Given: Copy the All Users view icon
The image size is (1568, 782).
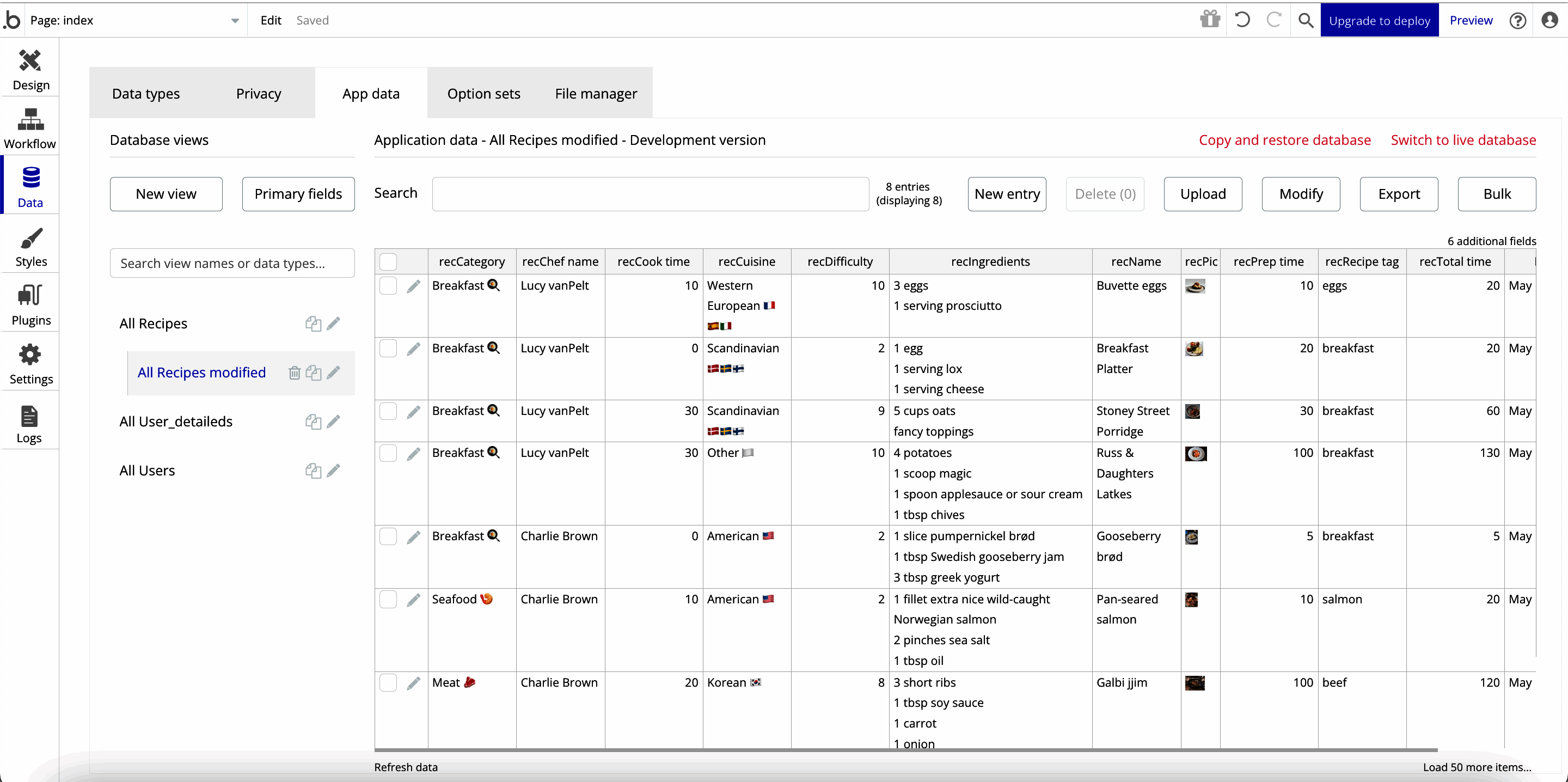Looking at the screenshot, I should pos(313,470).
